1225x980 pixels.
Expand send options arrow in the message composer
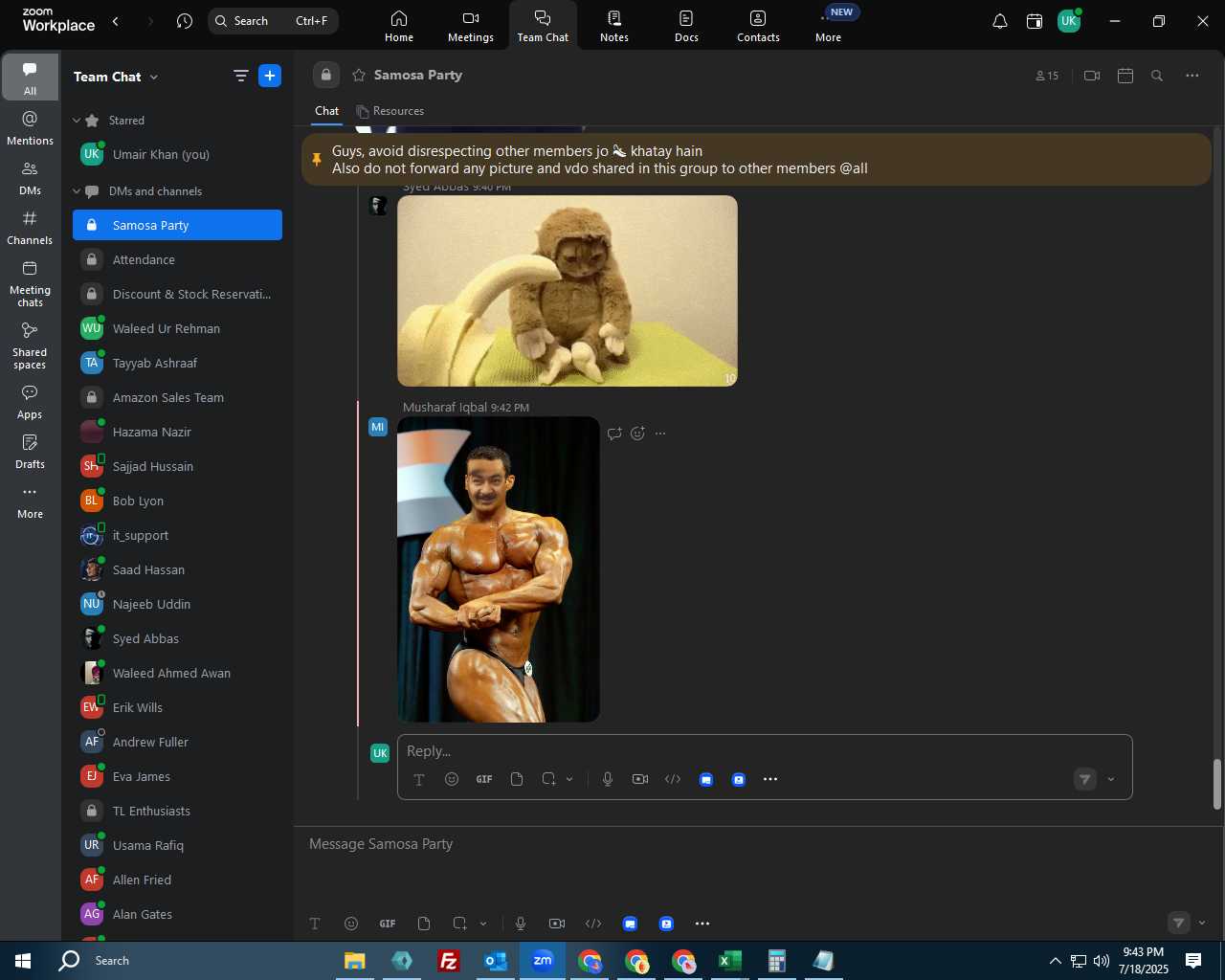tap(1202, 924)
